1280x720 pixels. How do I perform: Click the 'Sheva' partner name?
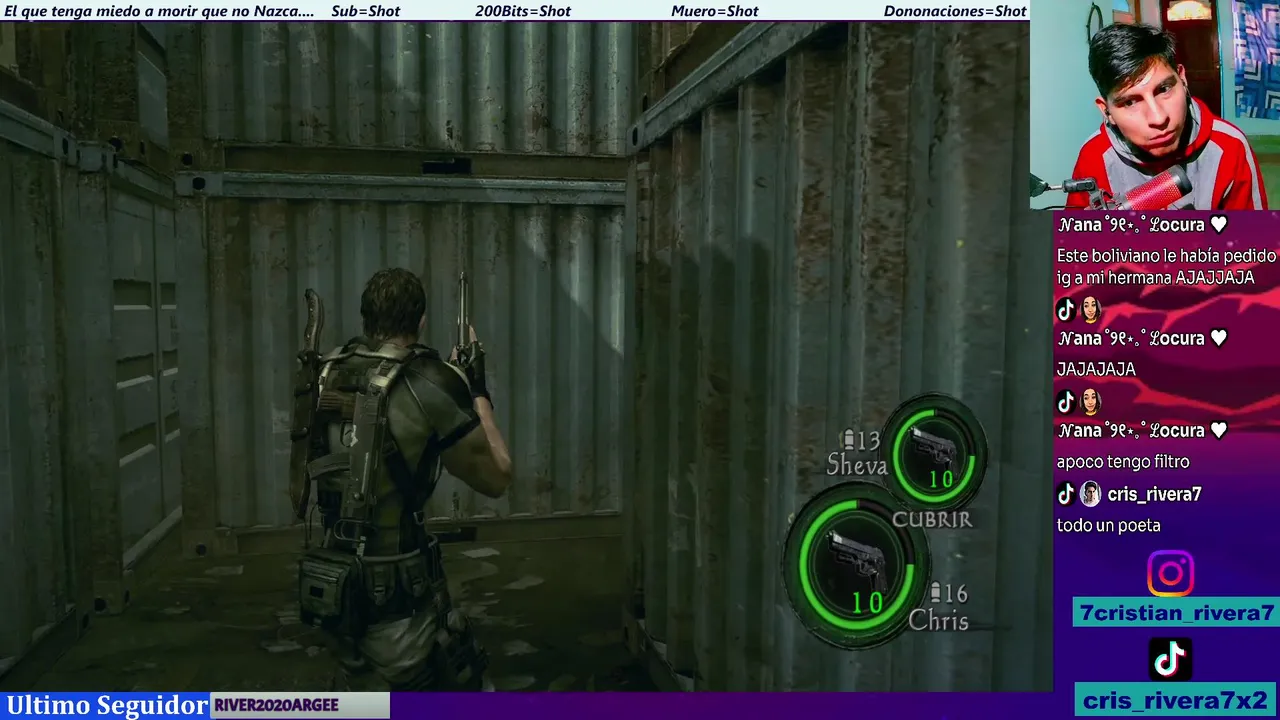(857, 465)
